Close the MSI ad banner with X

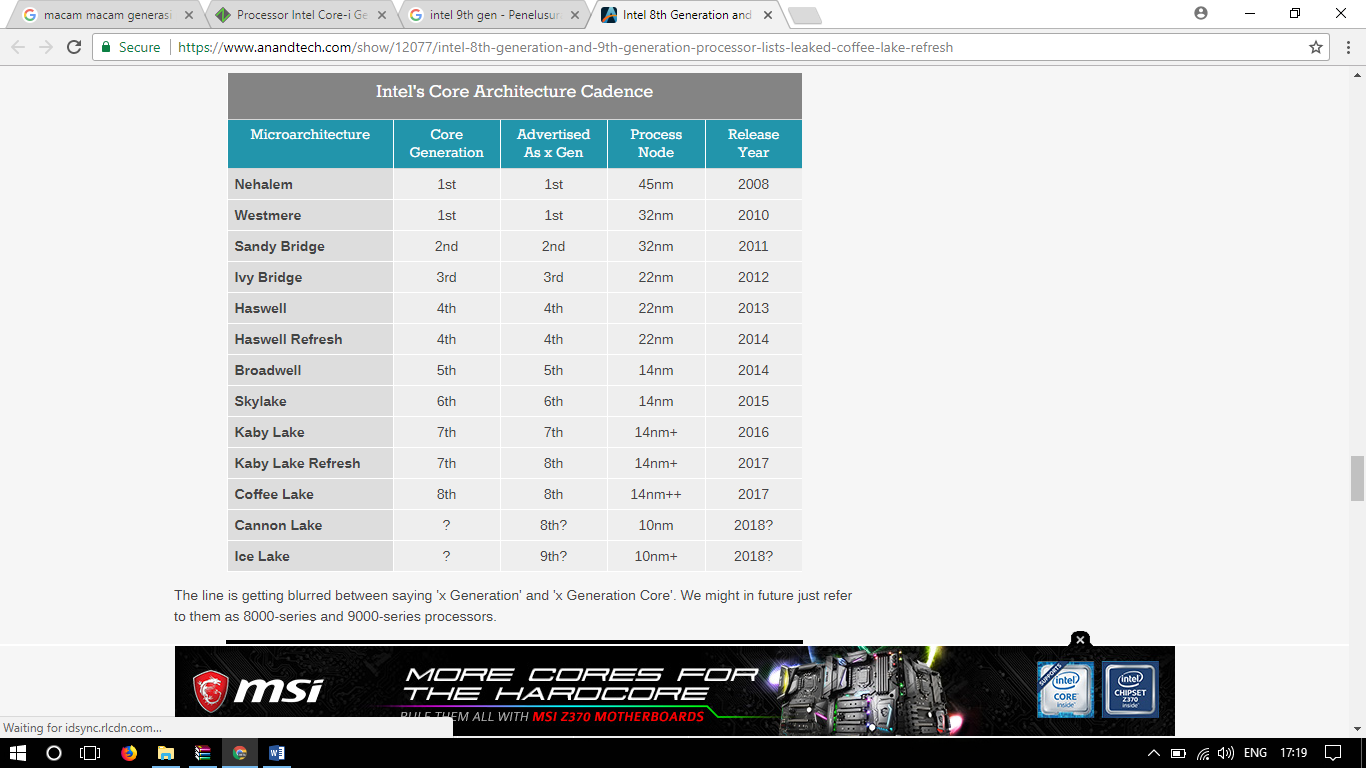tap(1080, 640)
